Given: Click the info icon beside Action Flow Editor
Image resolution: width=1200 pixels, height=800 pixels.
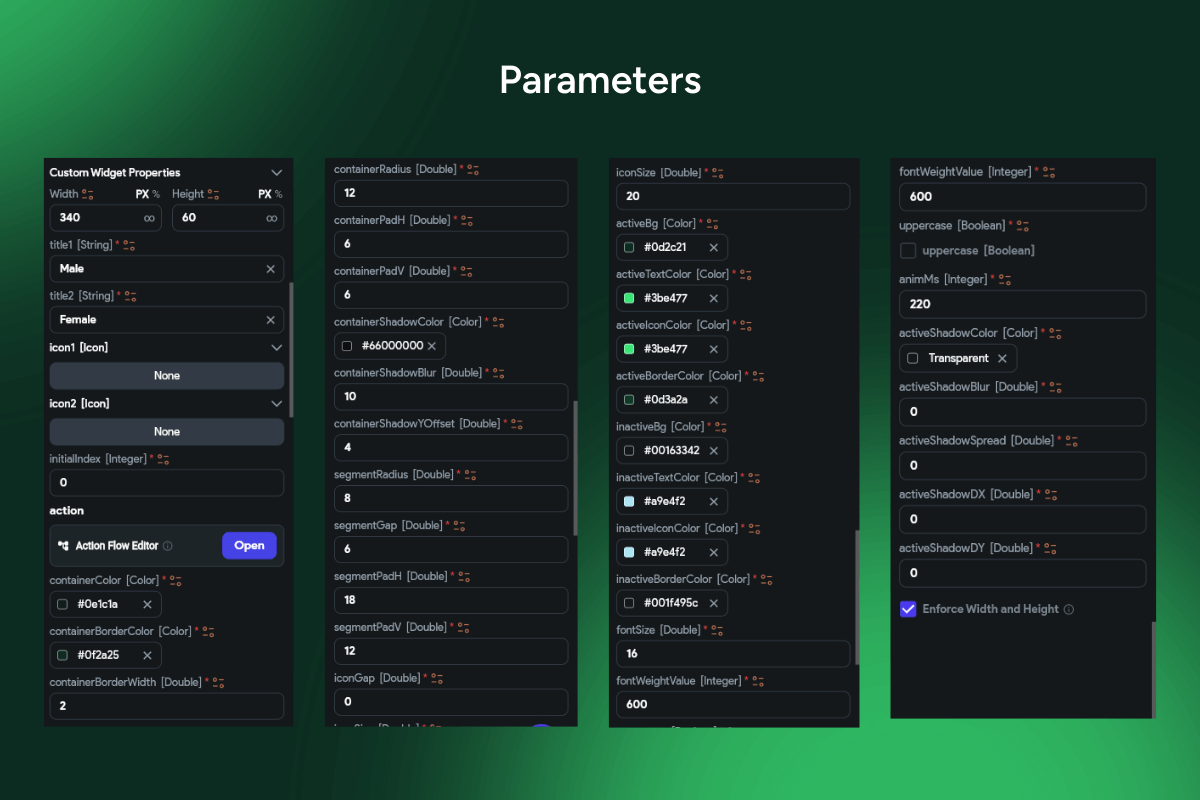Looking at the screenshot, I should [168, 546].
